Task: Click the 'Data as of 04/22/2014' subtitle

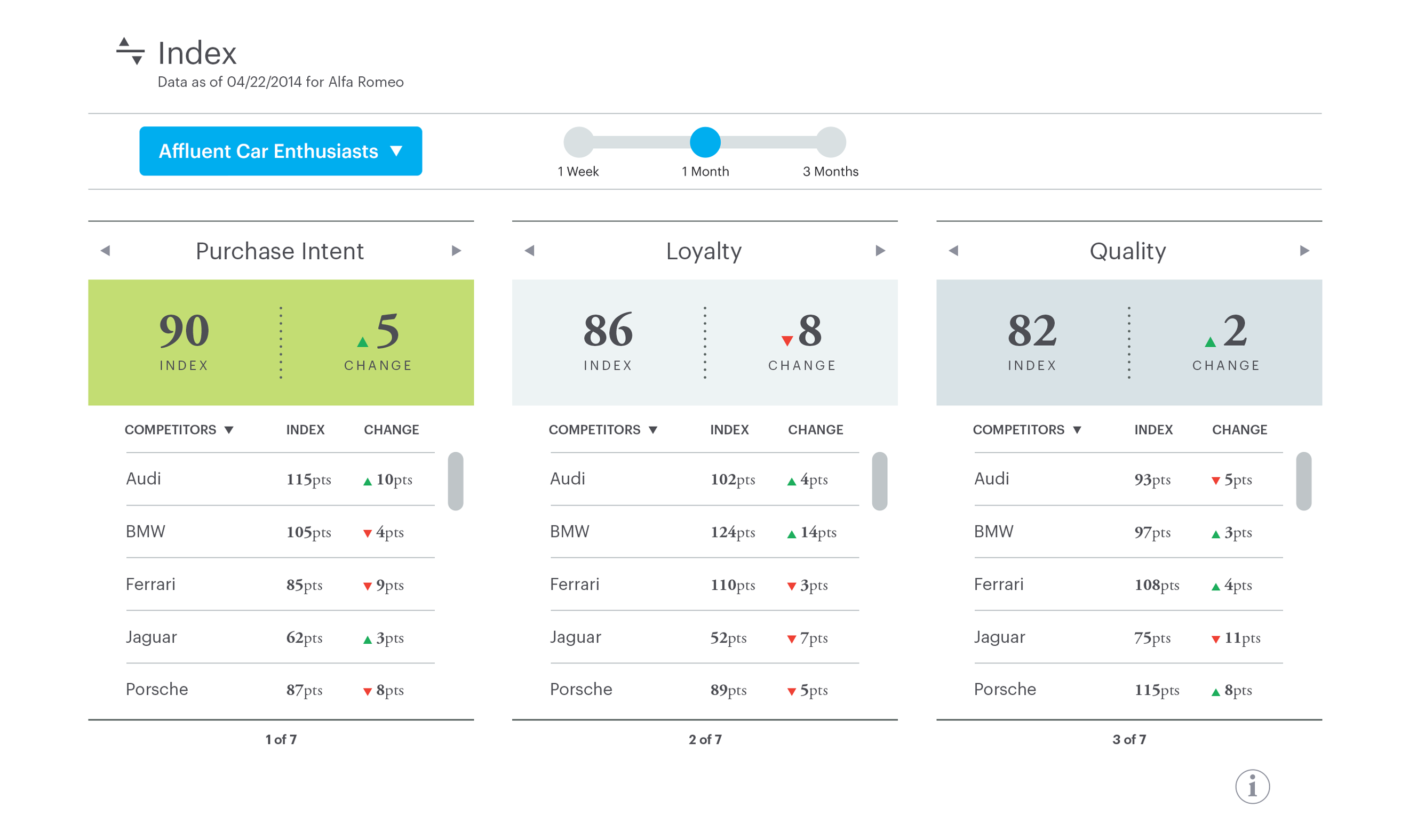Action: [x=280, y=82]
